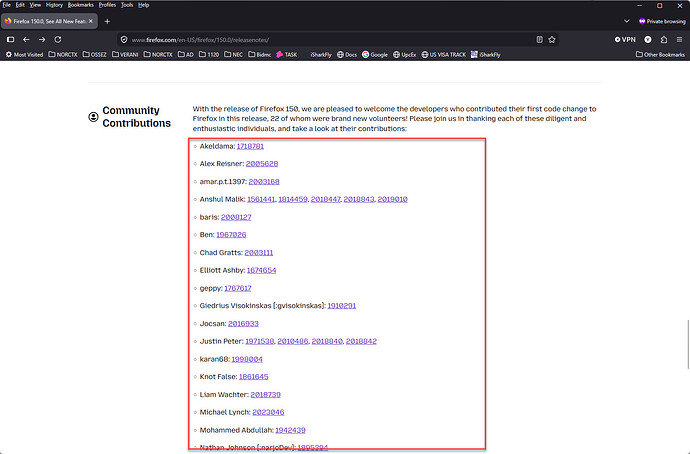
Task: Open the File menu
Action: pos(6,5)
